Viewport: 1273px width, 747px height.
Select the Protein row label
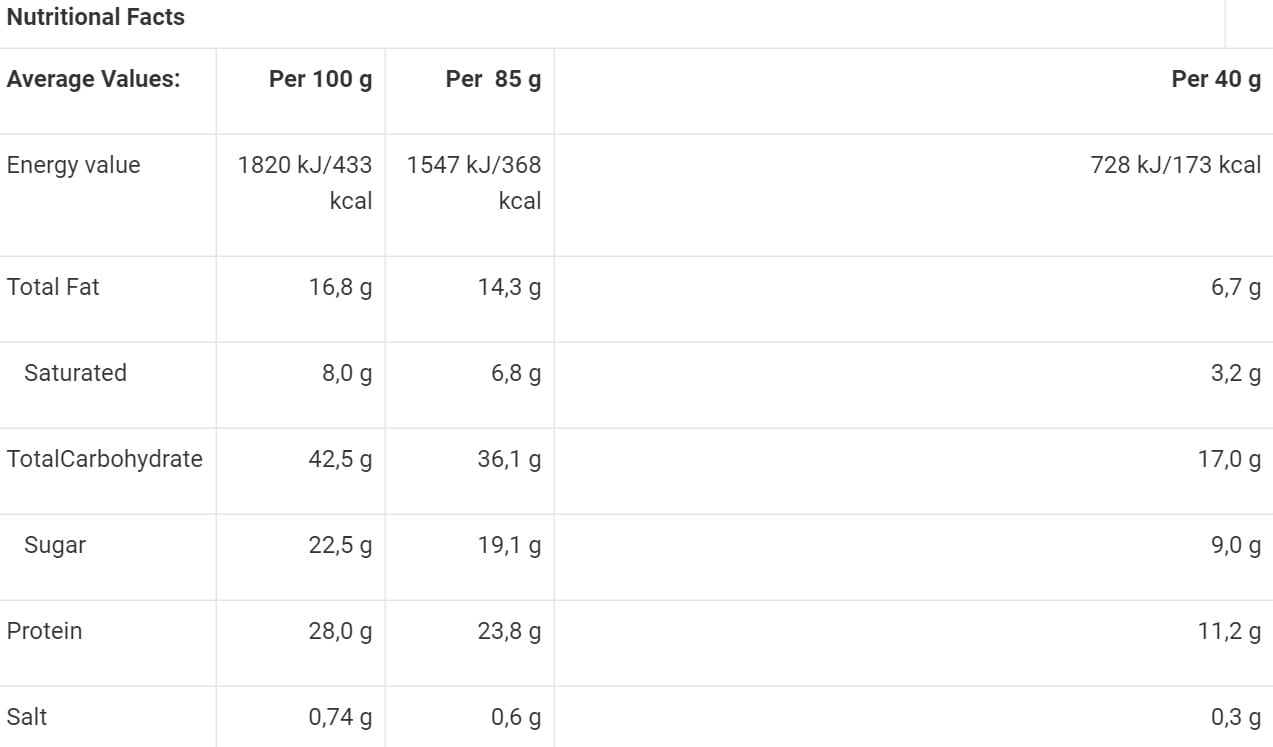coord(44,631)
